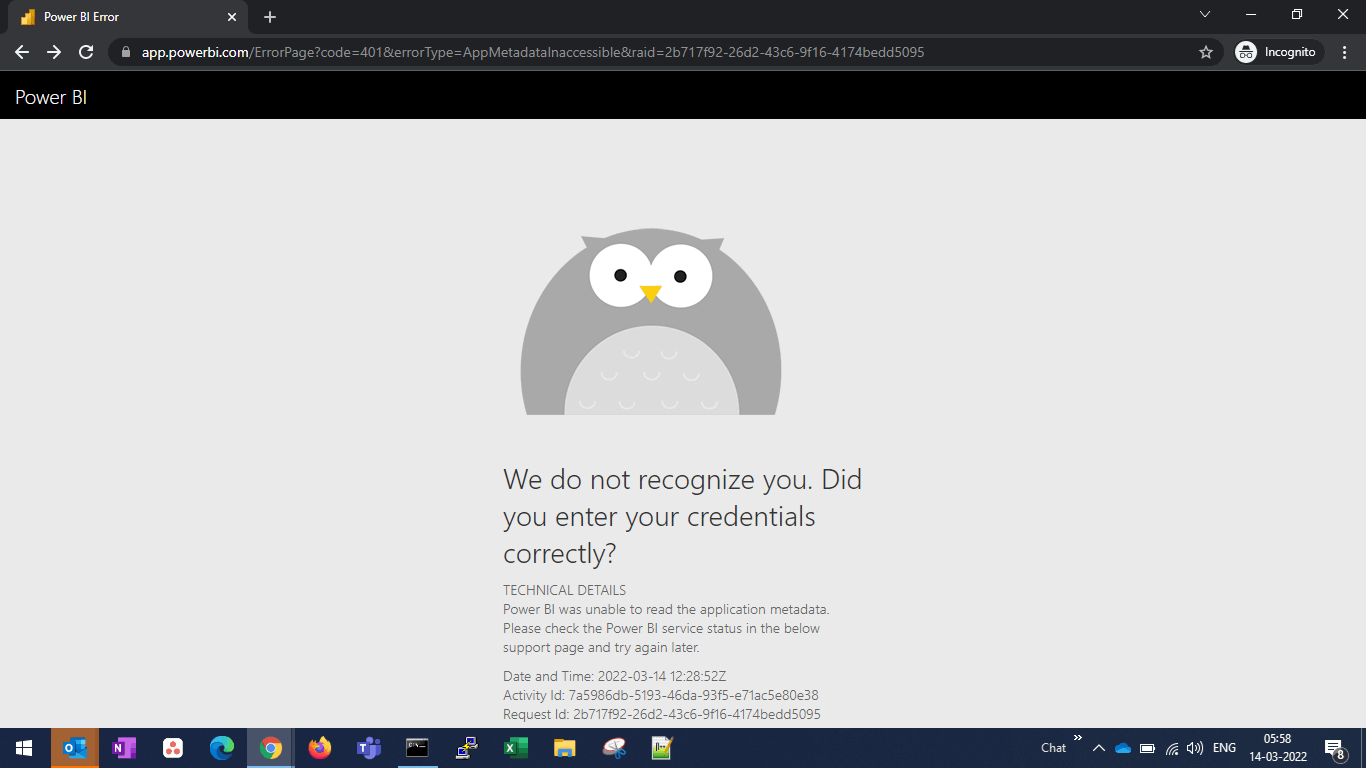The height and width of the screenshot is (768, 1366).
Task: Select the Power BI Error tab
Action: point(130,17)
